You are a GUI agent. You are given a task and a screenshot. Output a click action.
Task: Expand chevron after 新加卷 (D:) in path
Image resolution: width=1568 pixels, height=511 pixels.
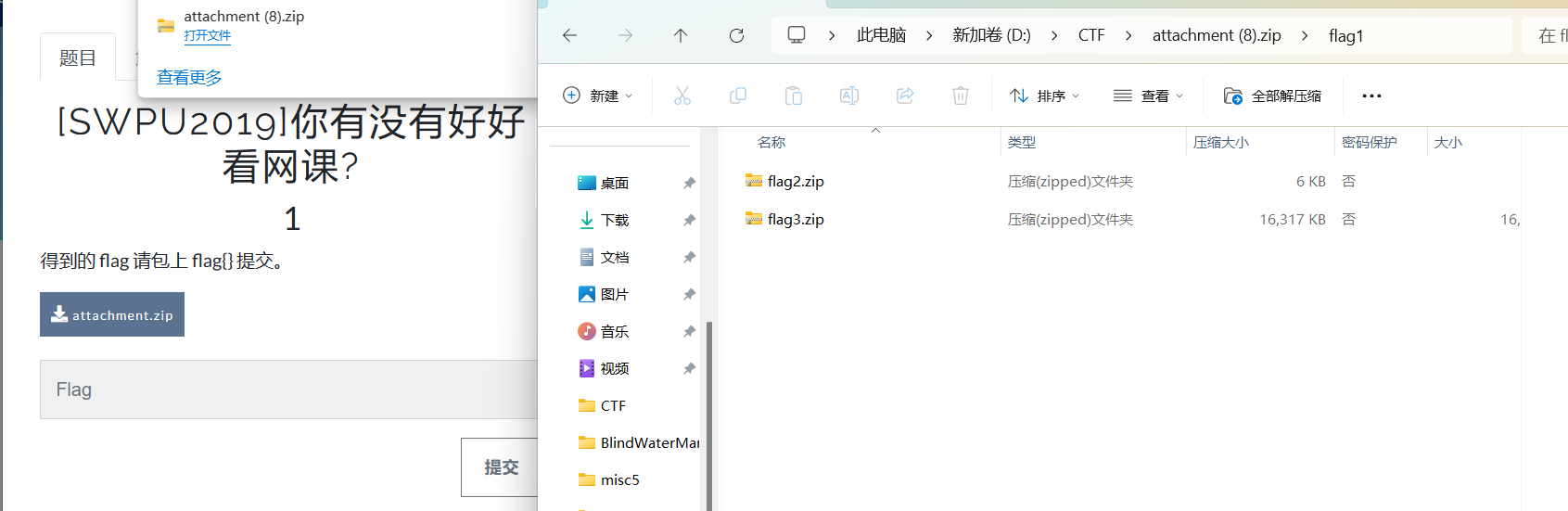(1054, 35)
